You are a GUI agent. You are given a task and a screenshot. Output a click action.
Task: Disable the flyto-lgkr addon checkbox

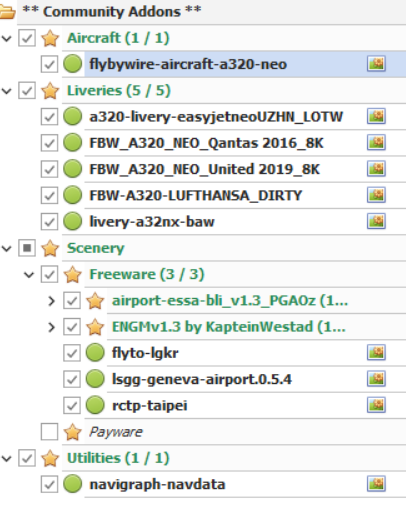click(72, 353)
